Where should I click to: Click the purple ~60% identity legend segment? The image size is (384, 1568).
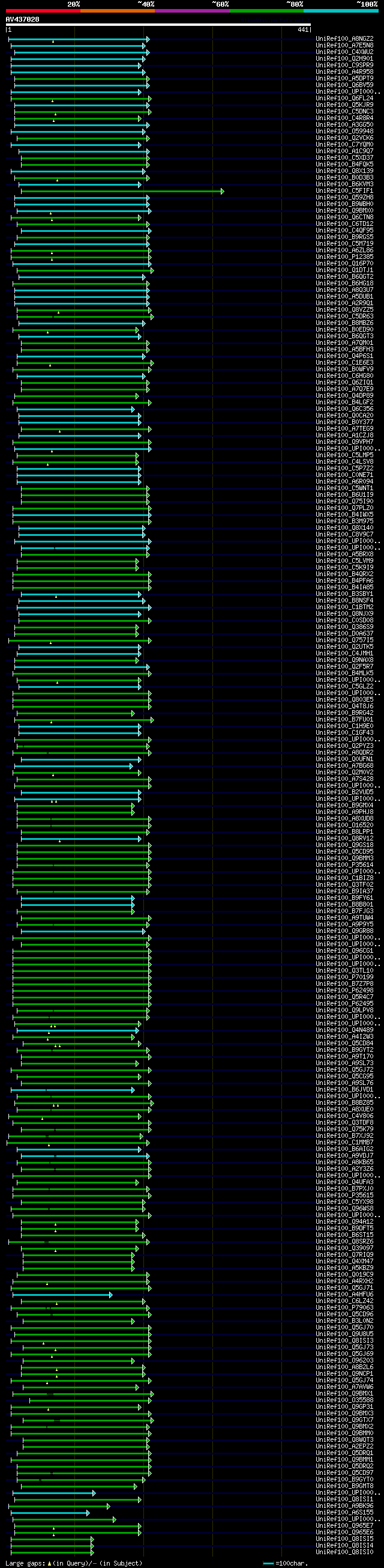click(192, 11)
